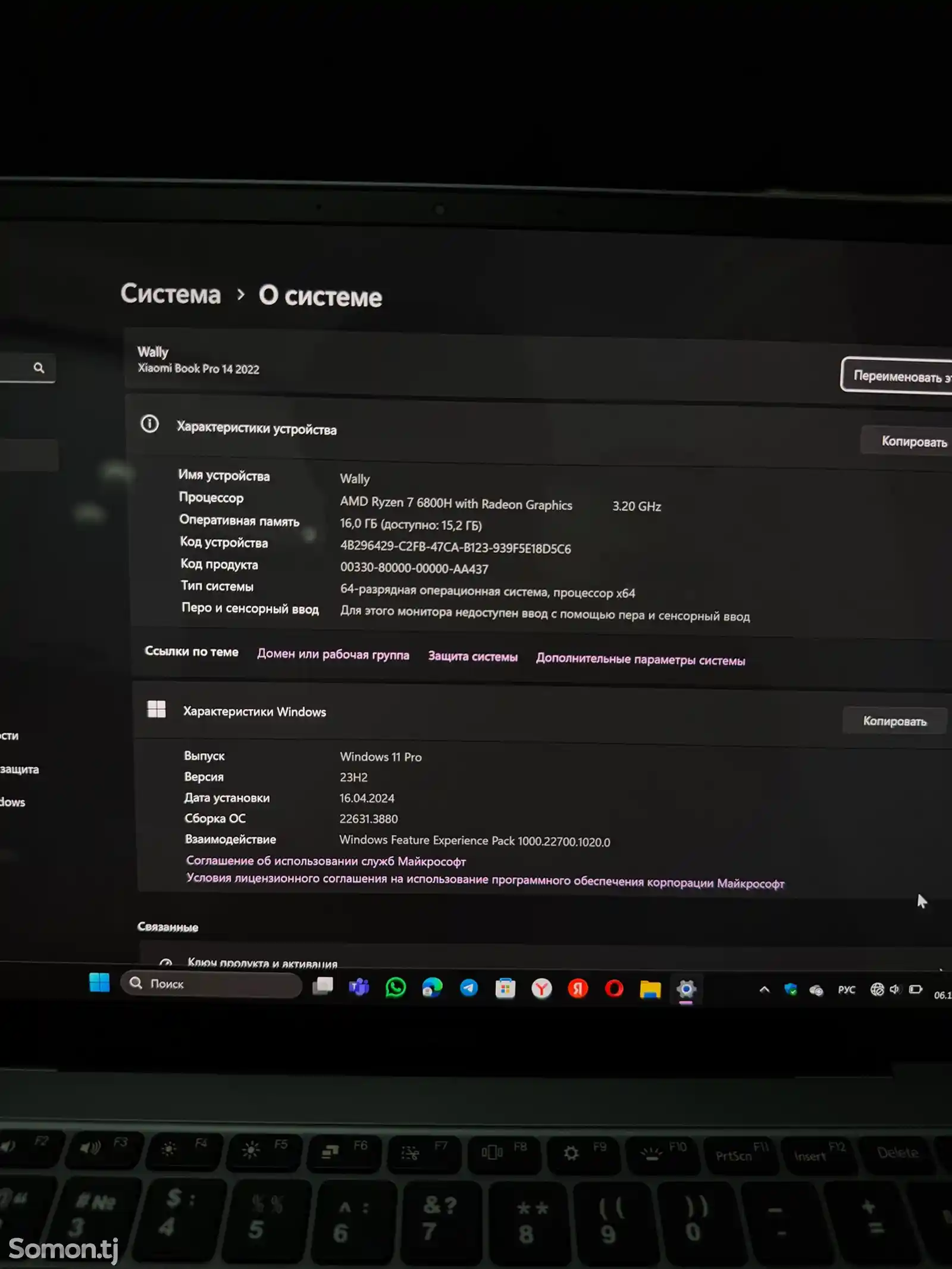952x1269 pixels.
Task: Switch input language РУС indicator
Action: click(847, 990)
